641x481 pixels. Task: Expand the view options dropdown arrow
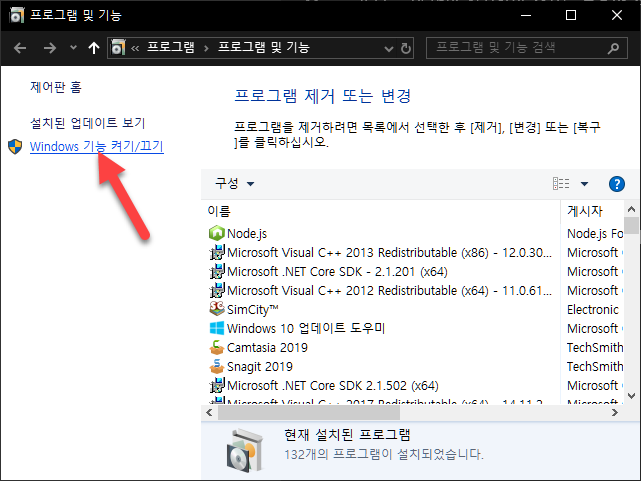coord(585,184)
